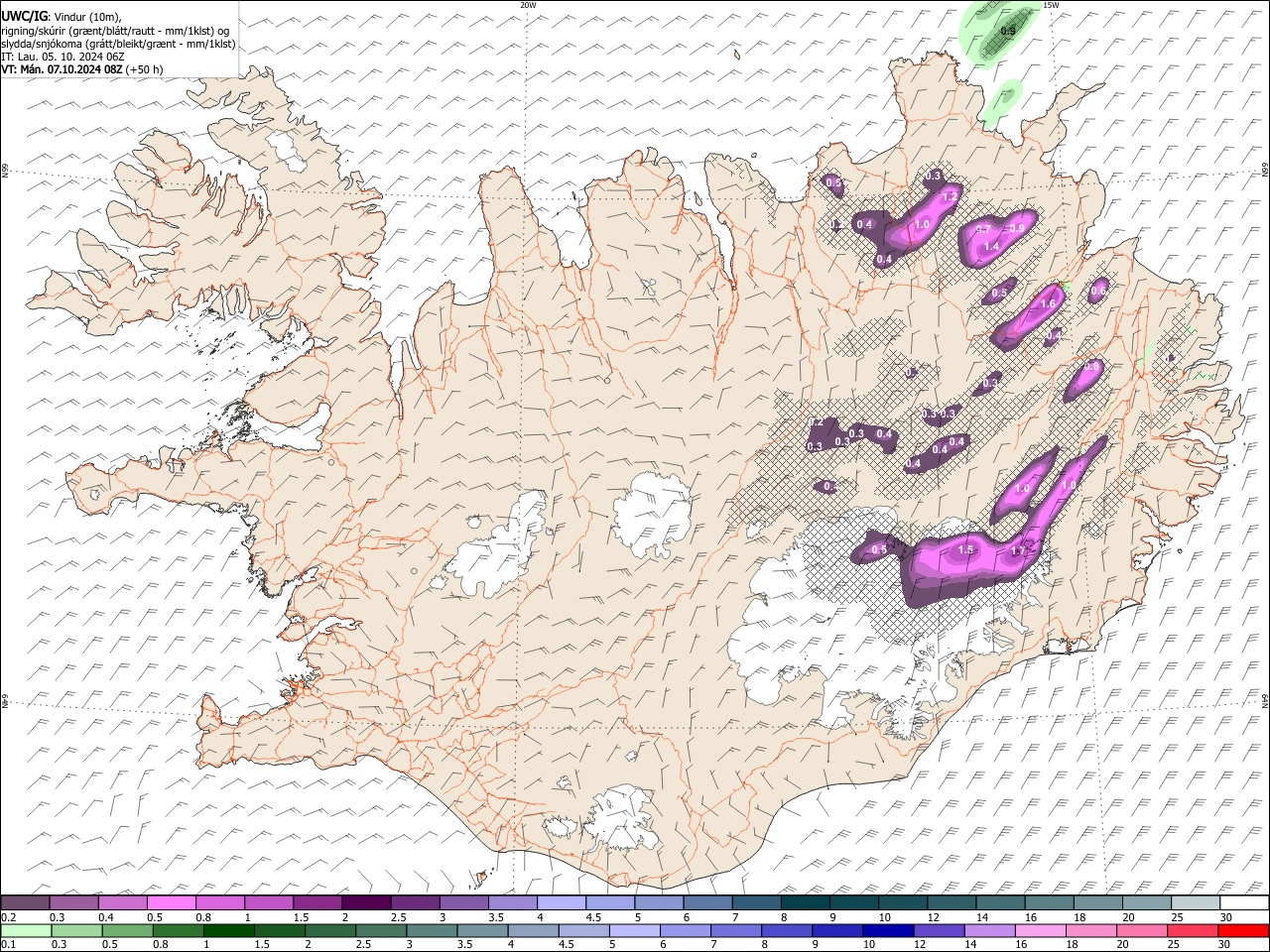Select the darkest green 1 swatch in lower legend
Viewport: 1270px width, 952px height.
(228, 930)
